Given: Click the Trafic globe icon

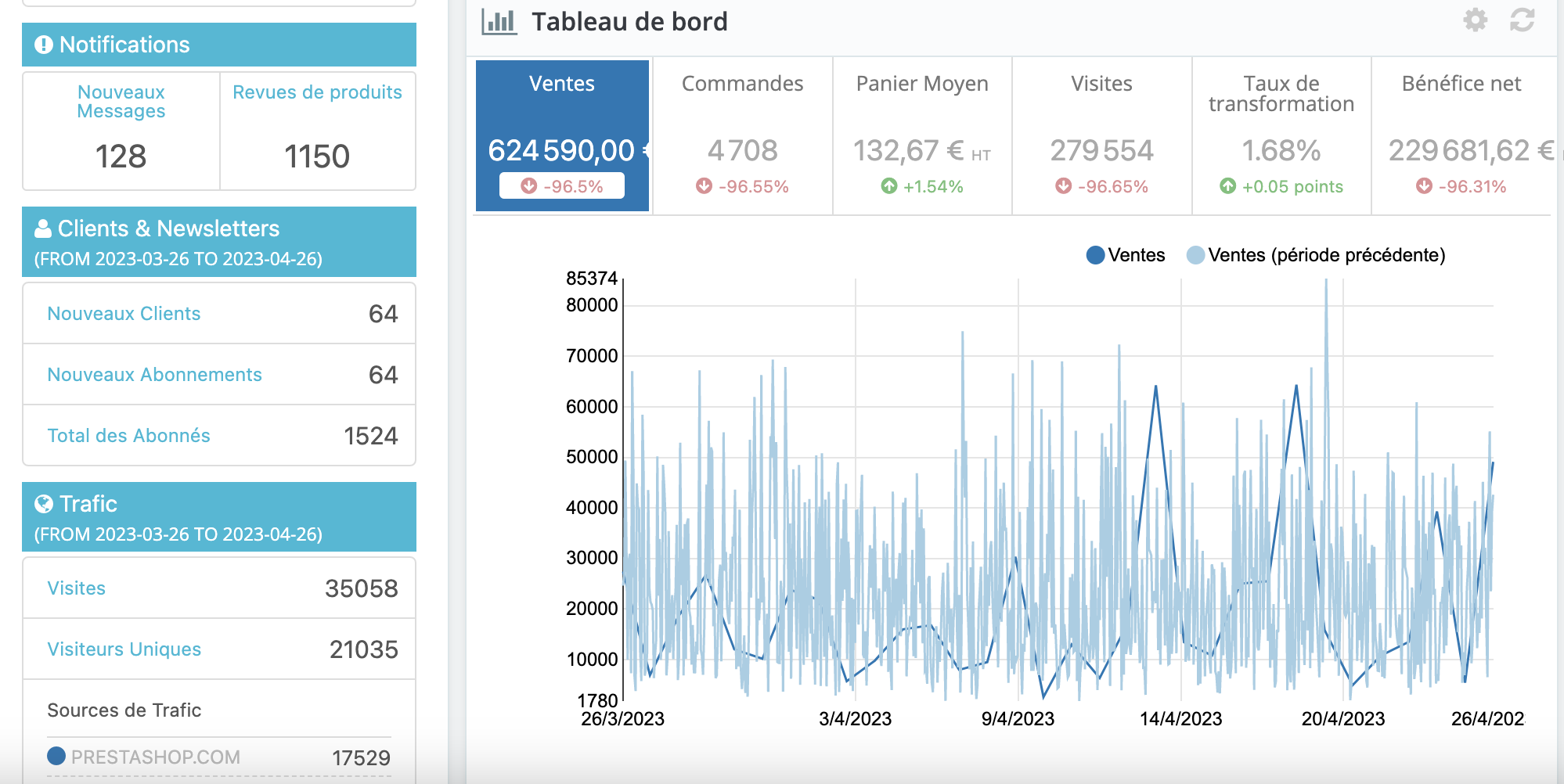Looking at the screenshot, I should click(x=44, y=504).
